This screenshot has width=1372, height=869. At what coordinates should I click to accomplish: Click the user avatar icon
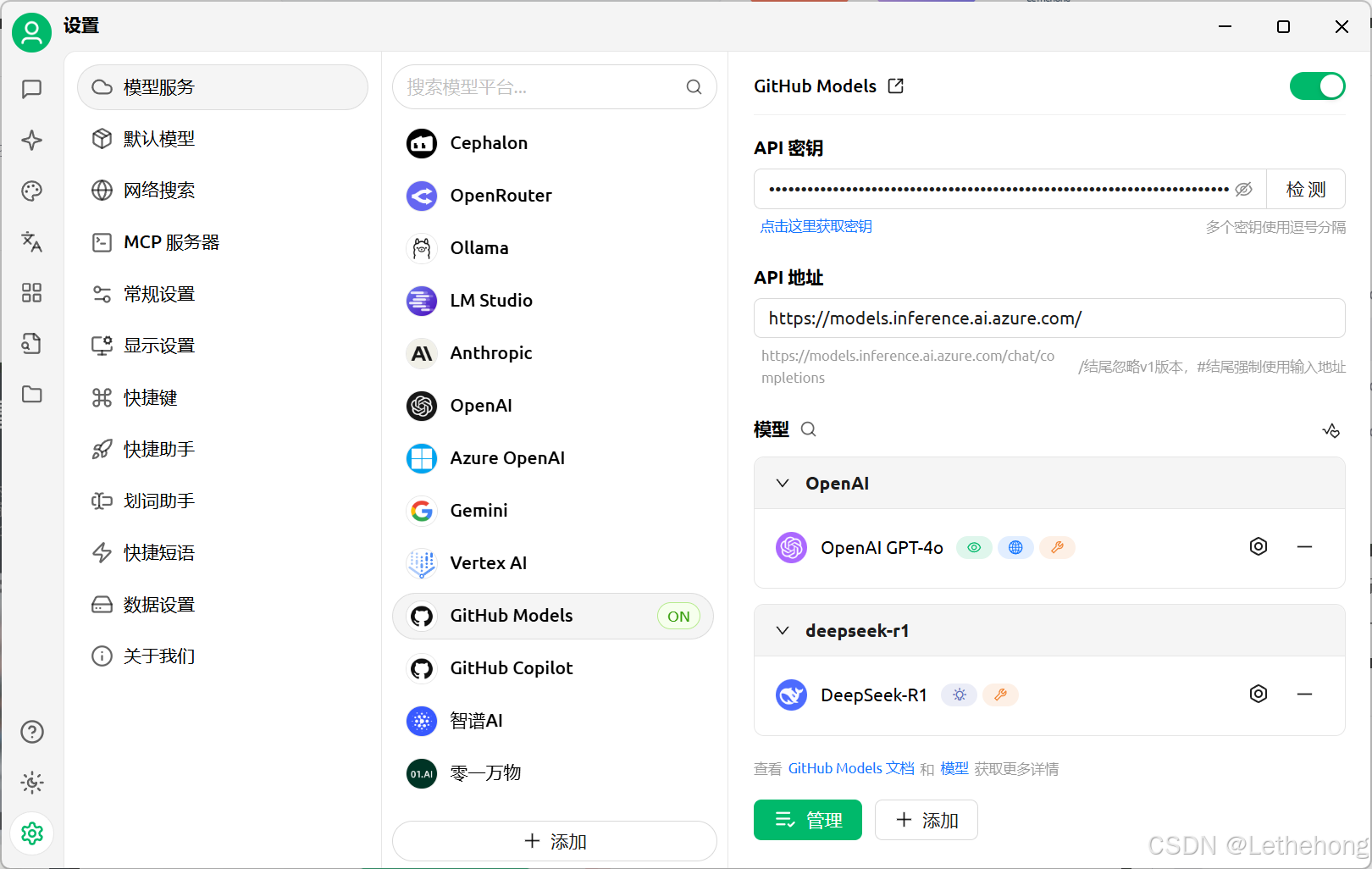(x=32, y=32)
